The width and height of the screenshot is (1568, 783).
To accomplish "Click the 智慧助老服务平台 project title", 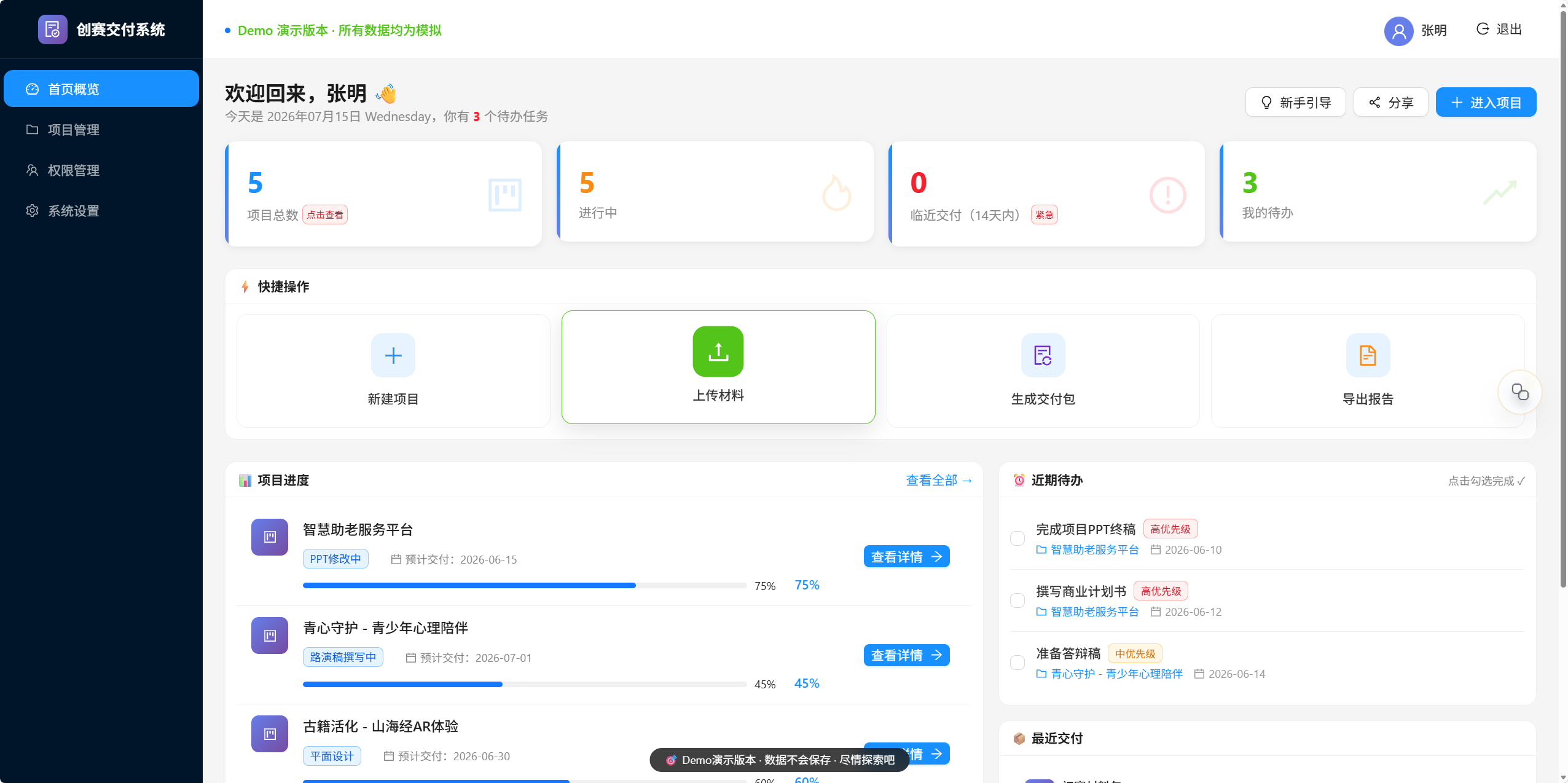I will 358,529.
